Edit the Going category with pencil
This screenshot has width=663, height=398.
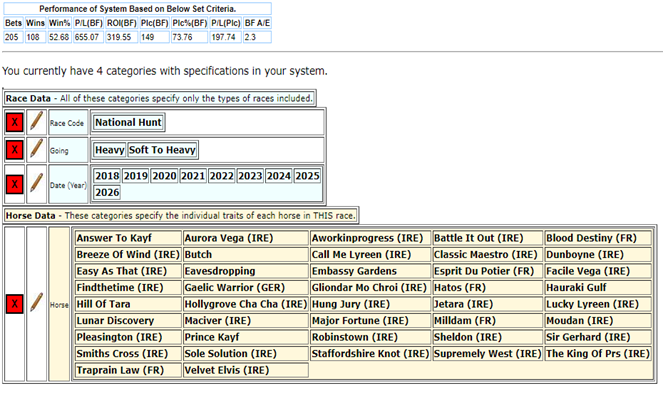36,149
